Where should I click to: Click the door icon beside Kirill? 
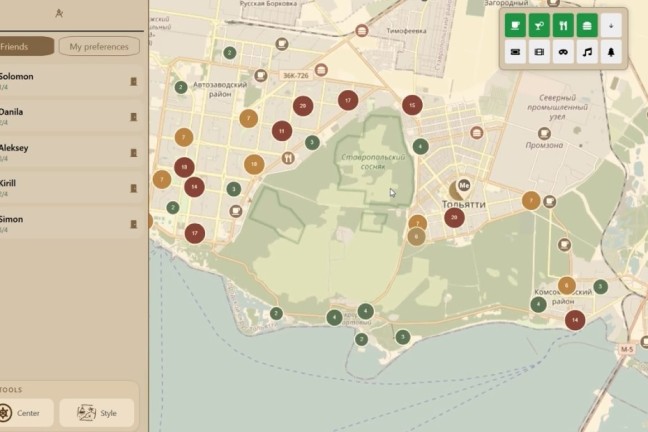133,189
